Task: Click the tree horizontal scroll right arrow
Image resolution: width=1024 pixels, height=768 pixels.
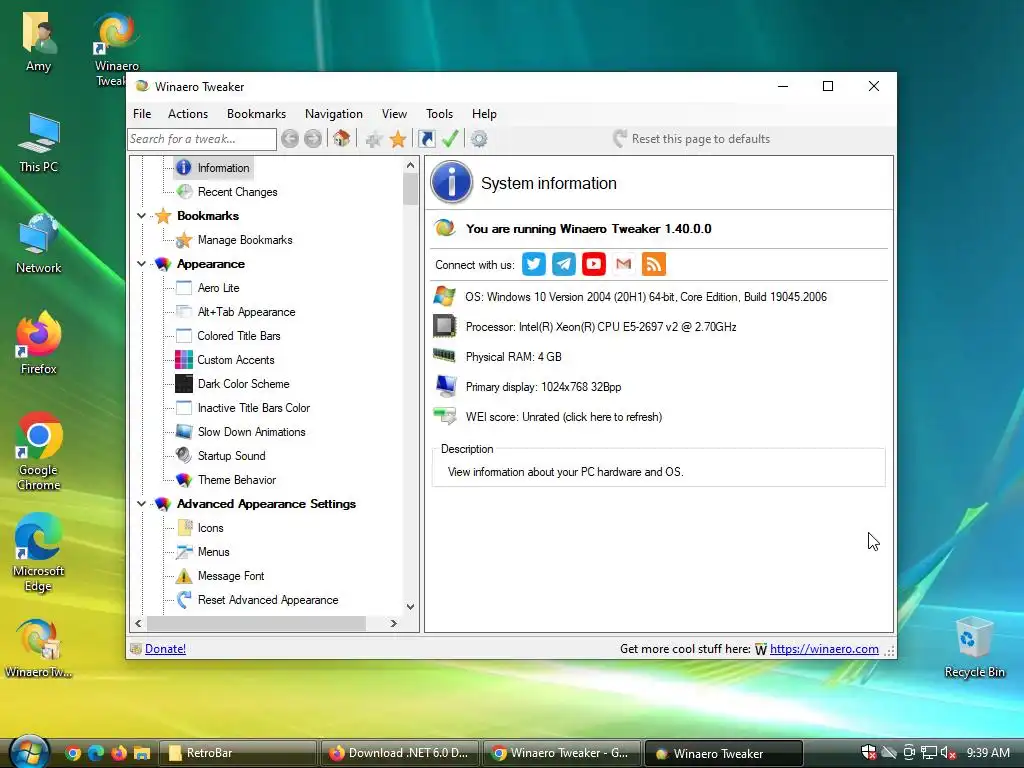Action: (393, 624)
